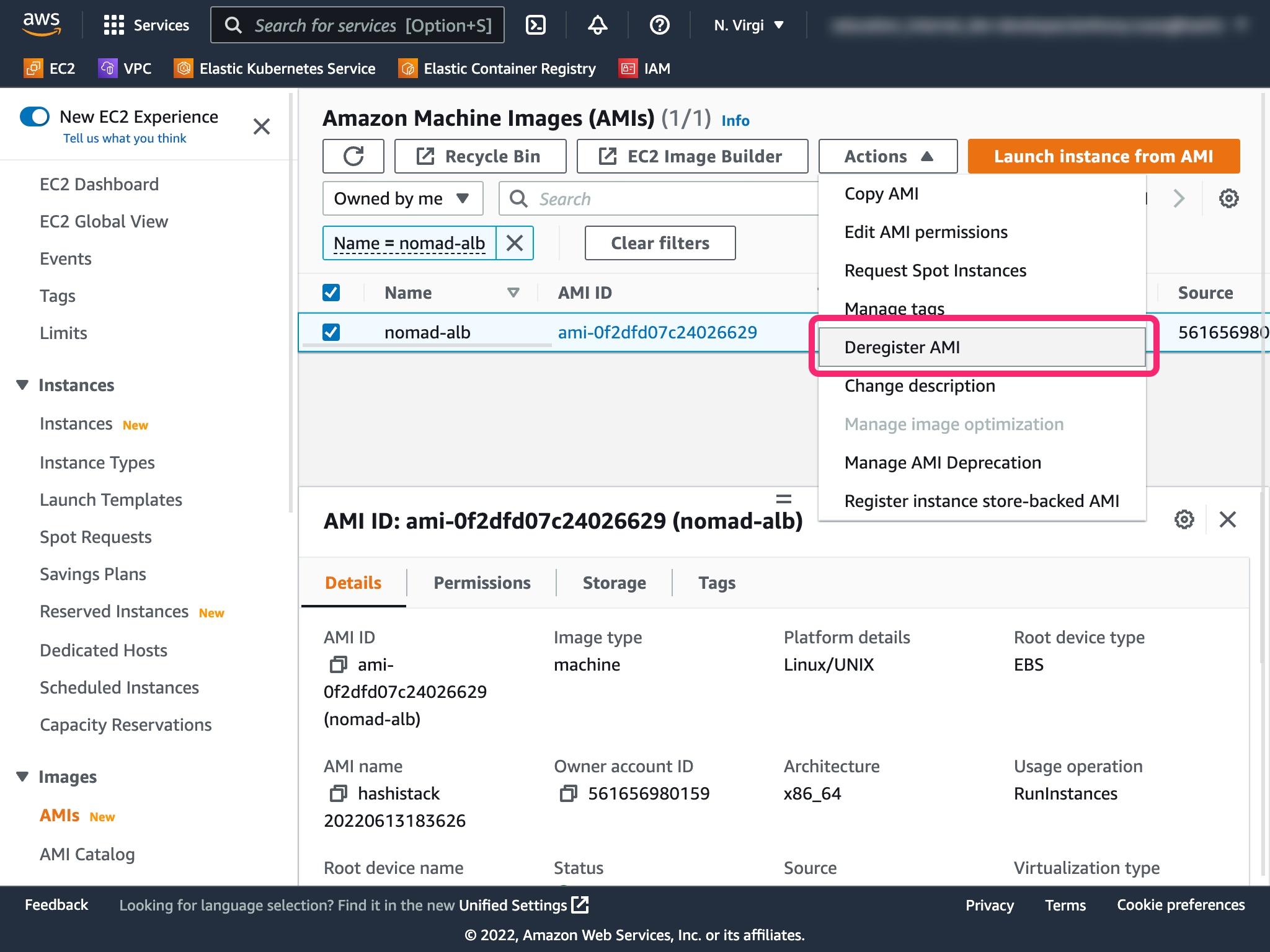
Task: Open the Owned by me dropdown
Action: [x=401, y=198]
